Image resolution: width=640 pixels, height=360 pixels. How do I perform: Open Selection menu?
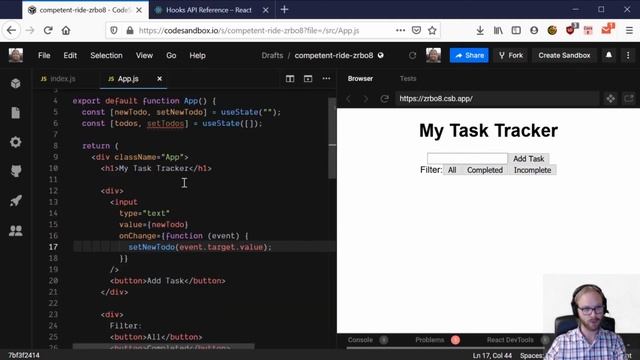pyautogui.click(x=106, y=56)
